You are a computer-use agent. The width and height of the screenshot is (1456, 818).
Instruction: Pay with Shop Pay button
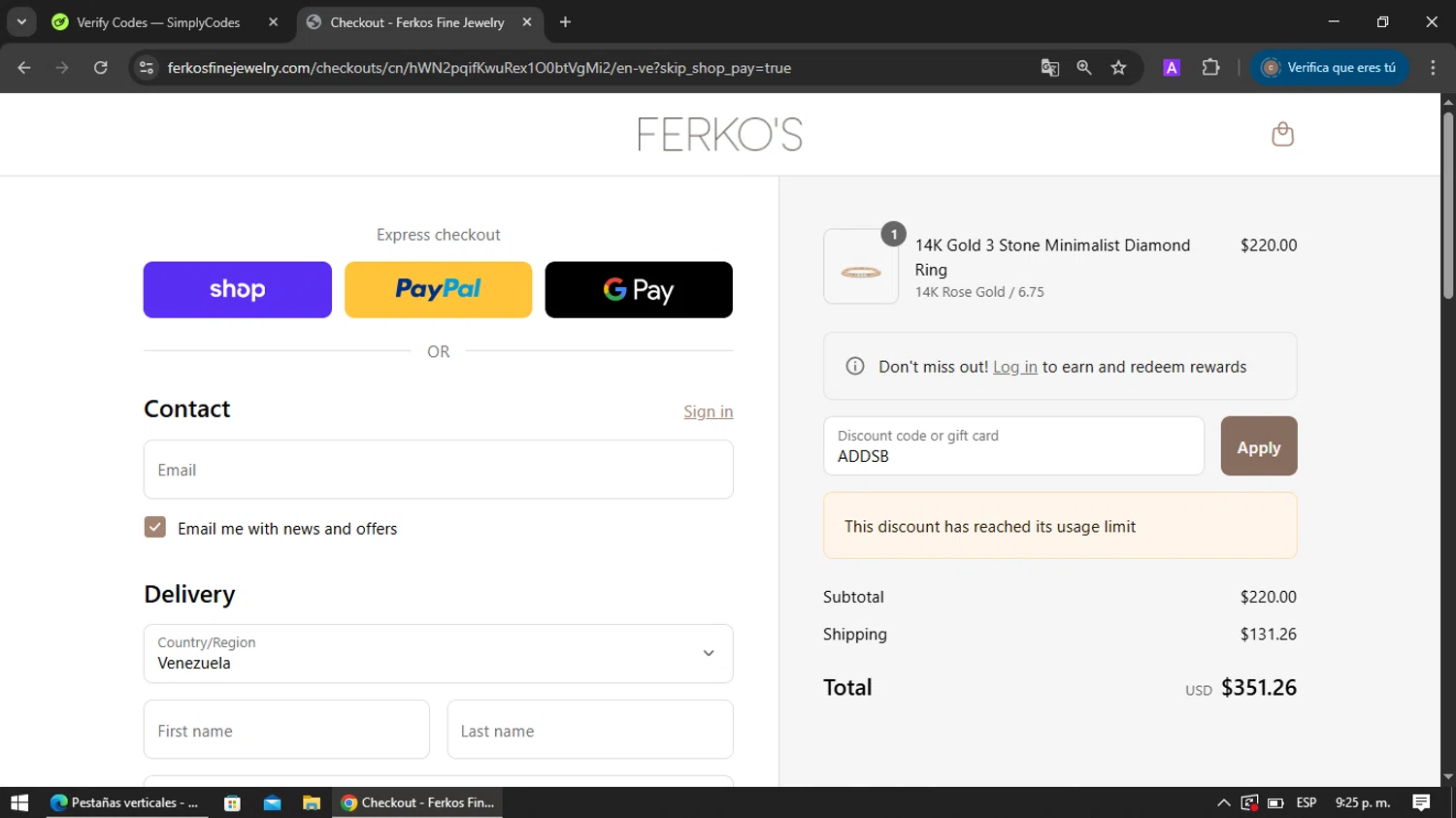tap(238, 289)
